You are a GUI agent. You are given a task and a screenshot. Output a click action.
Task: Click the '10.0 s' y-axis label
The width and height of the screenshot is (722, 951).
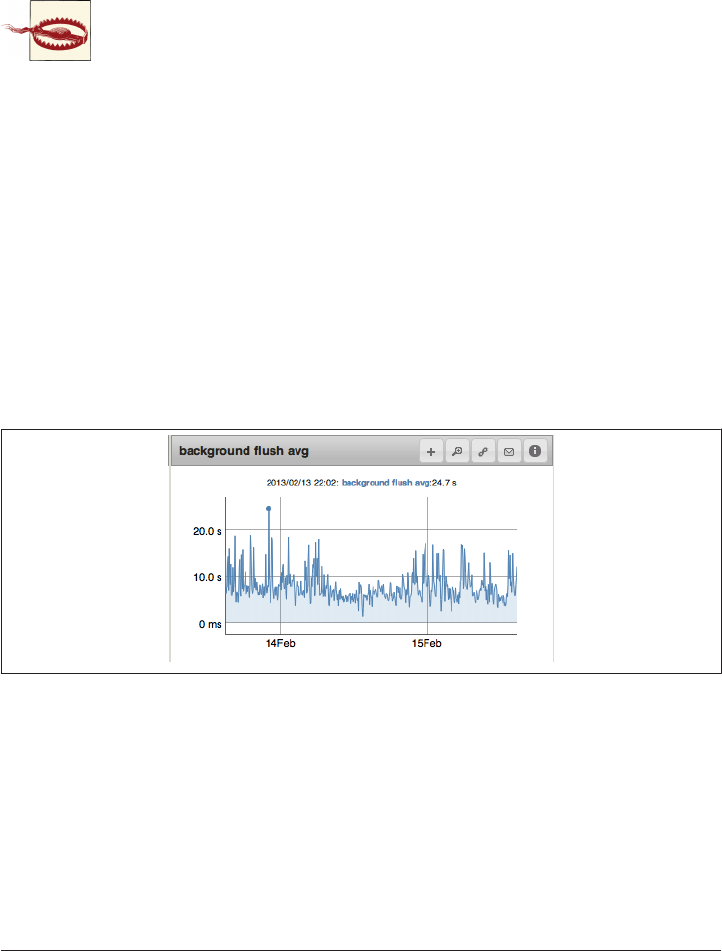(x=207, y=577)
